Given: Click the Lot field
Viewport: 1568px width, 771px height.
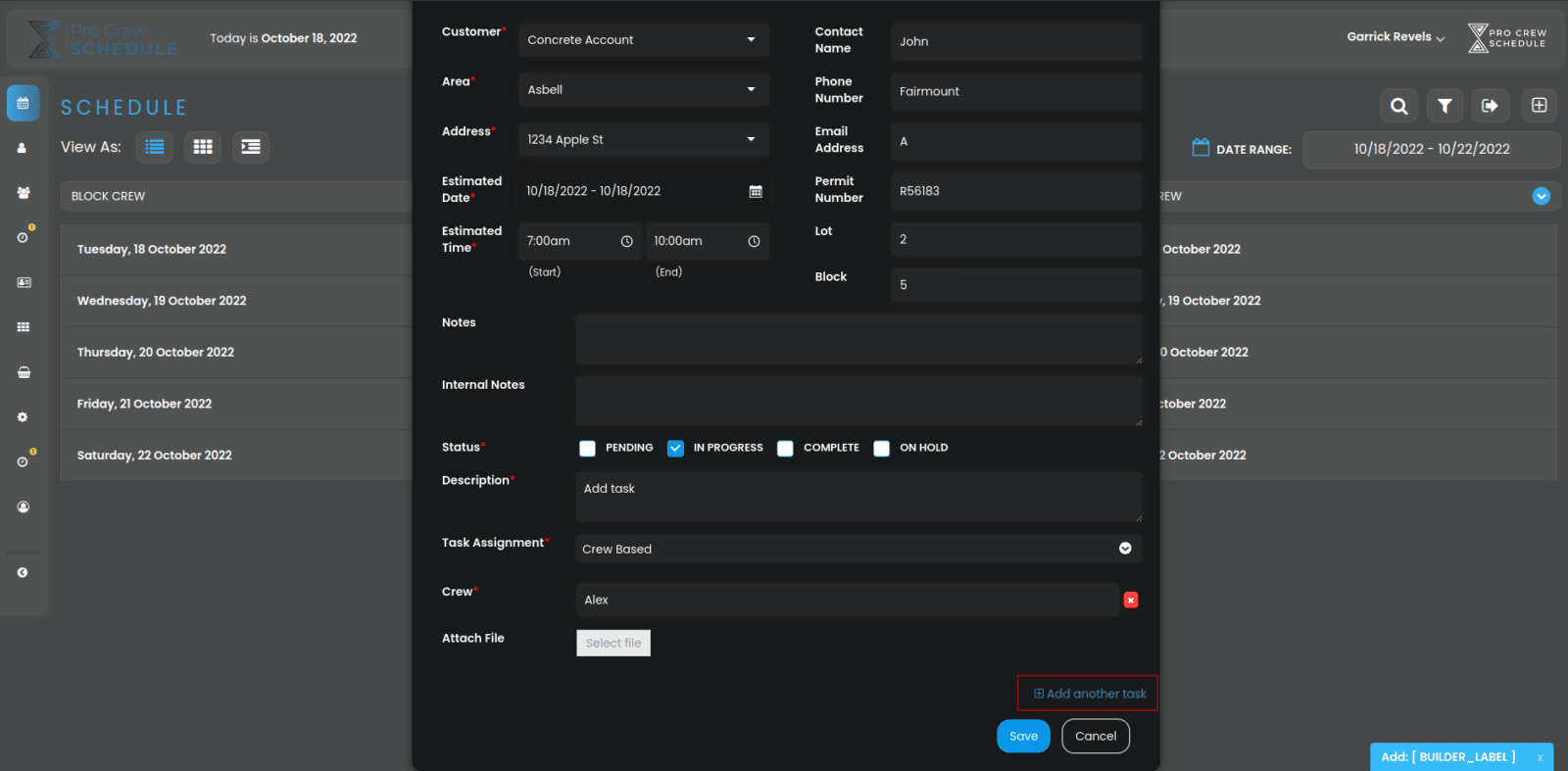Looking at the screenshot, I should [x=1016, y=239].
